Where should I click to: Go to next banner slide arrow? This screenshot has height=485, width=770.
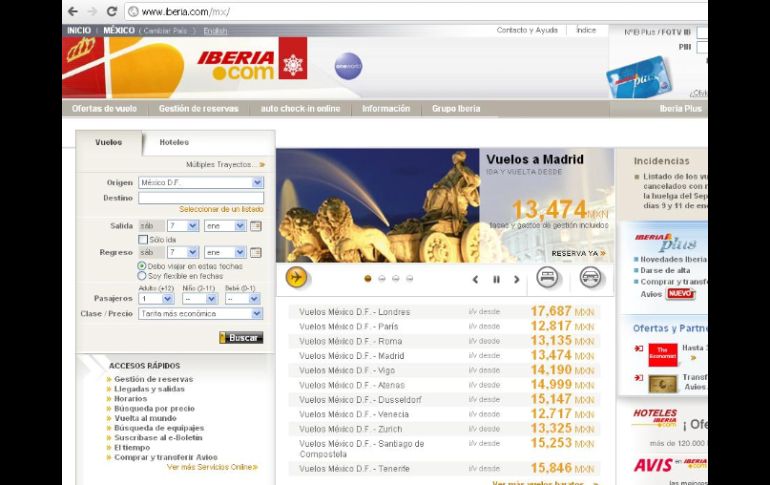[516, 280]
